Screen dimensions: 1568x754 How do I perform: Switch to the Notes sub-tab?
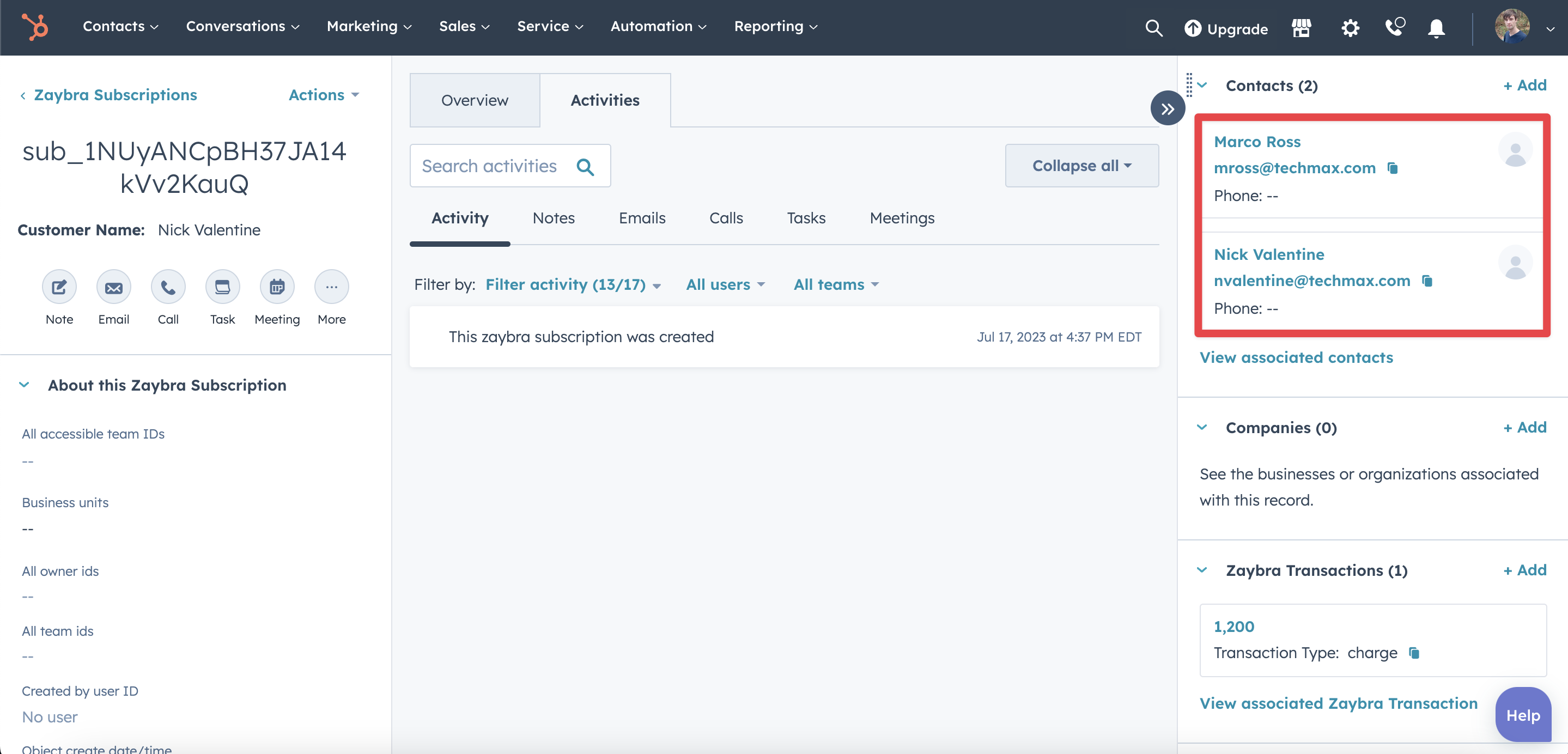[554, 218]
